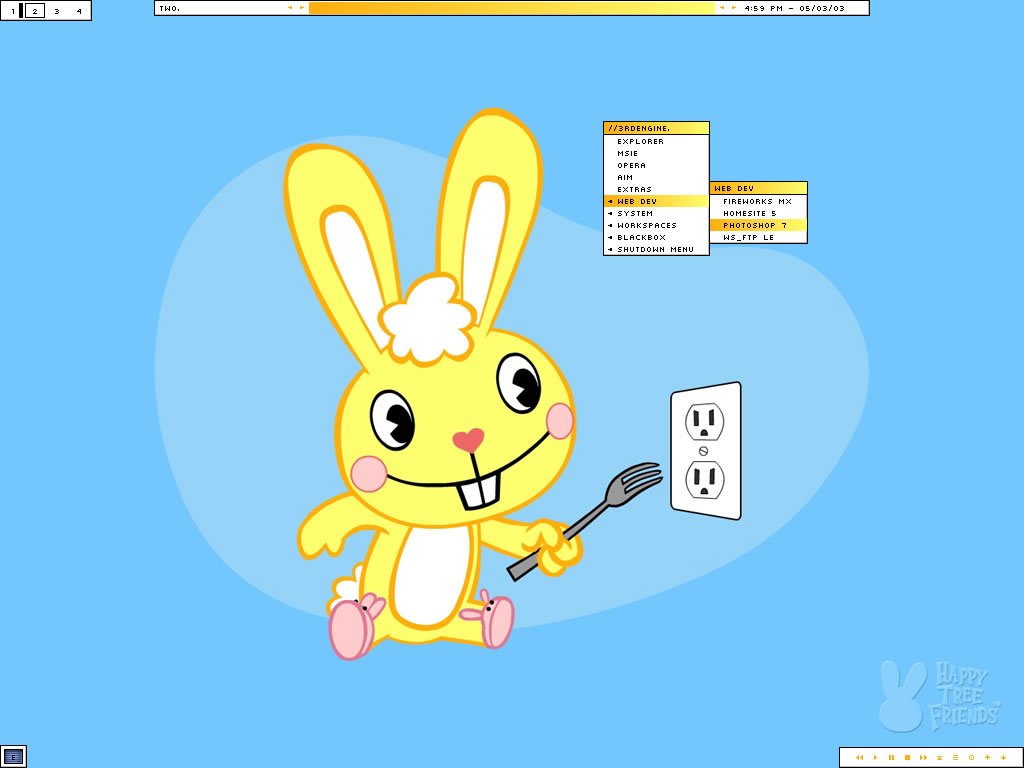The height and width of the screenshot is (768, 1024).
Task: Click the hourglass-shaped icon in media bar
Action: [939, 758]
